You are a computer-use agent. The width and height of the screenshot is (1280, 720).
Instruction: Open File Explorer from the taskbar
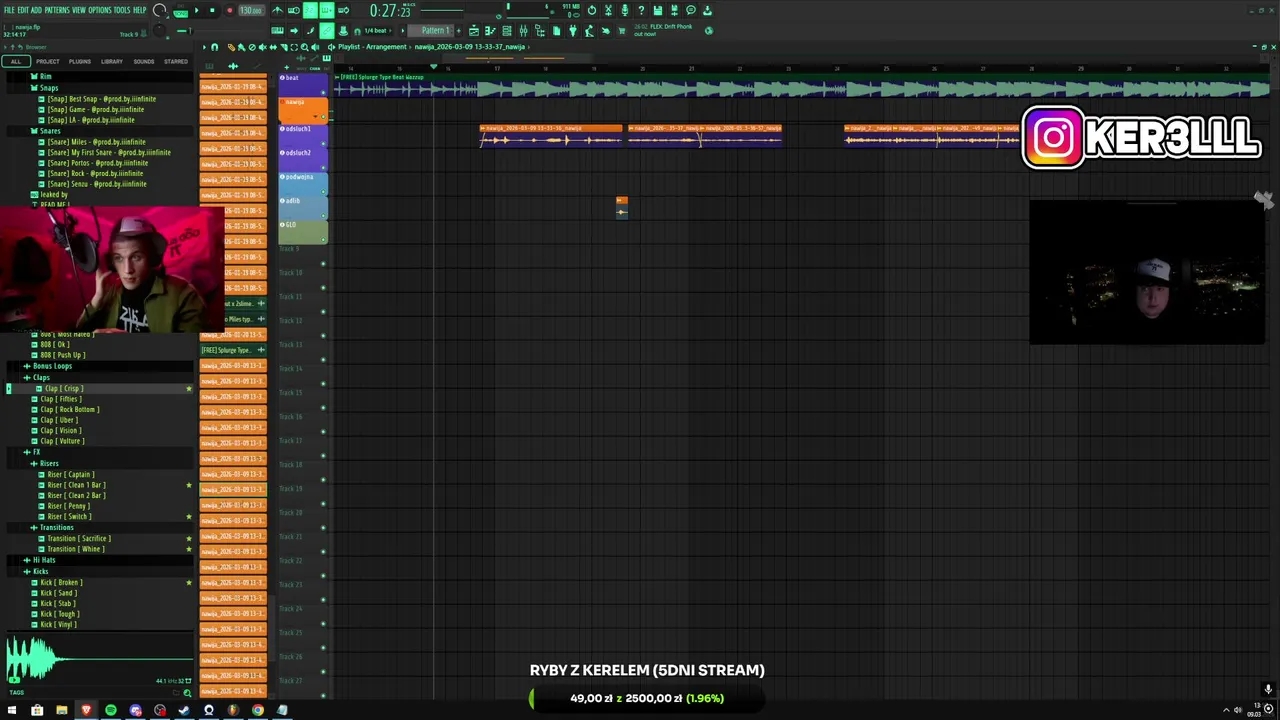pos(61,710)
